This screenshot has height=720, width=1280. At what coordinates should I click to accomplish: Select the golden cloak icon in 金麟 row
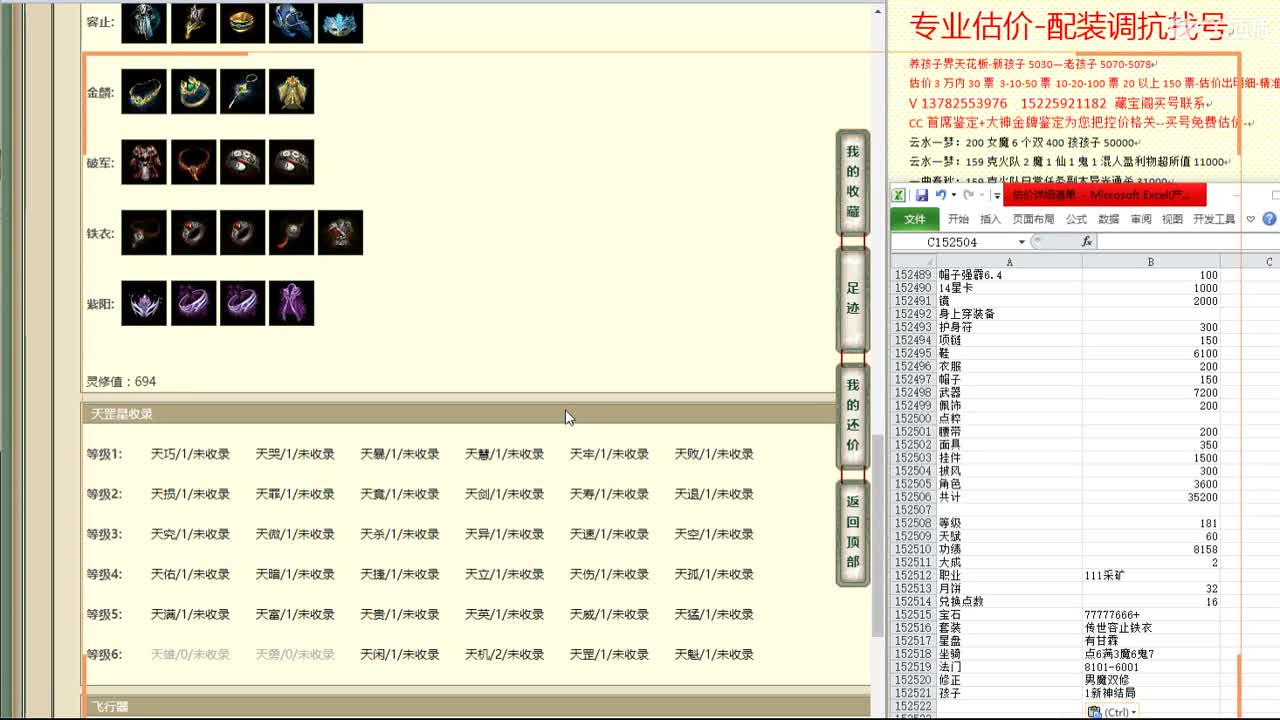click(x=291, y=92)
